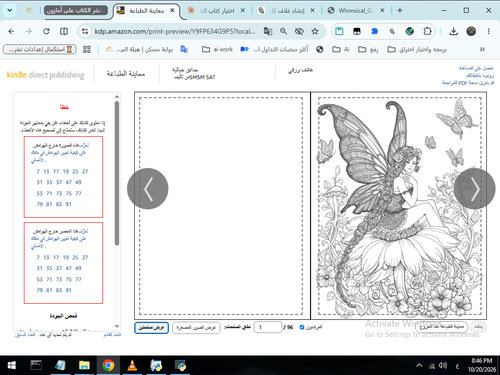
Task: Click the error panel scroll-up arrow
Action: [117, 97]
